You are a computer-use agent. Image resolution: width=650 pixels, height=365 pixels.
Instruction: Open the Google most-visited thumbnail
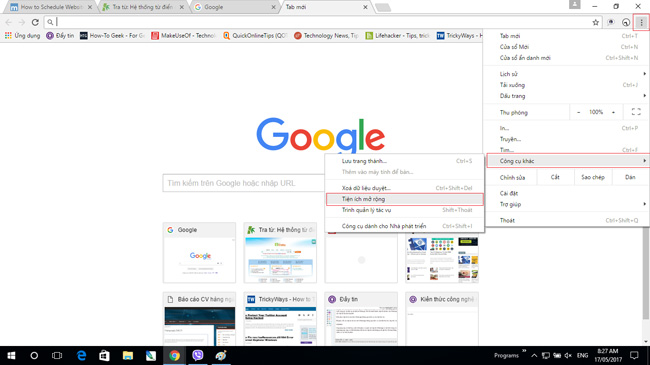pyautogui.click(x=199, y=253)
